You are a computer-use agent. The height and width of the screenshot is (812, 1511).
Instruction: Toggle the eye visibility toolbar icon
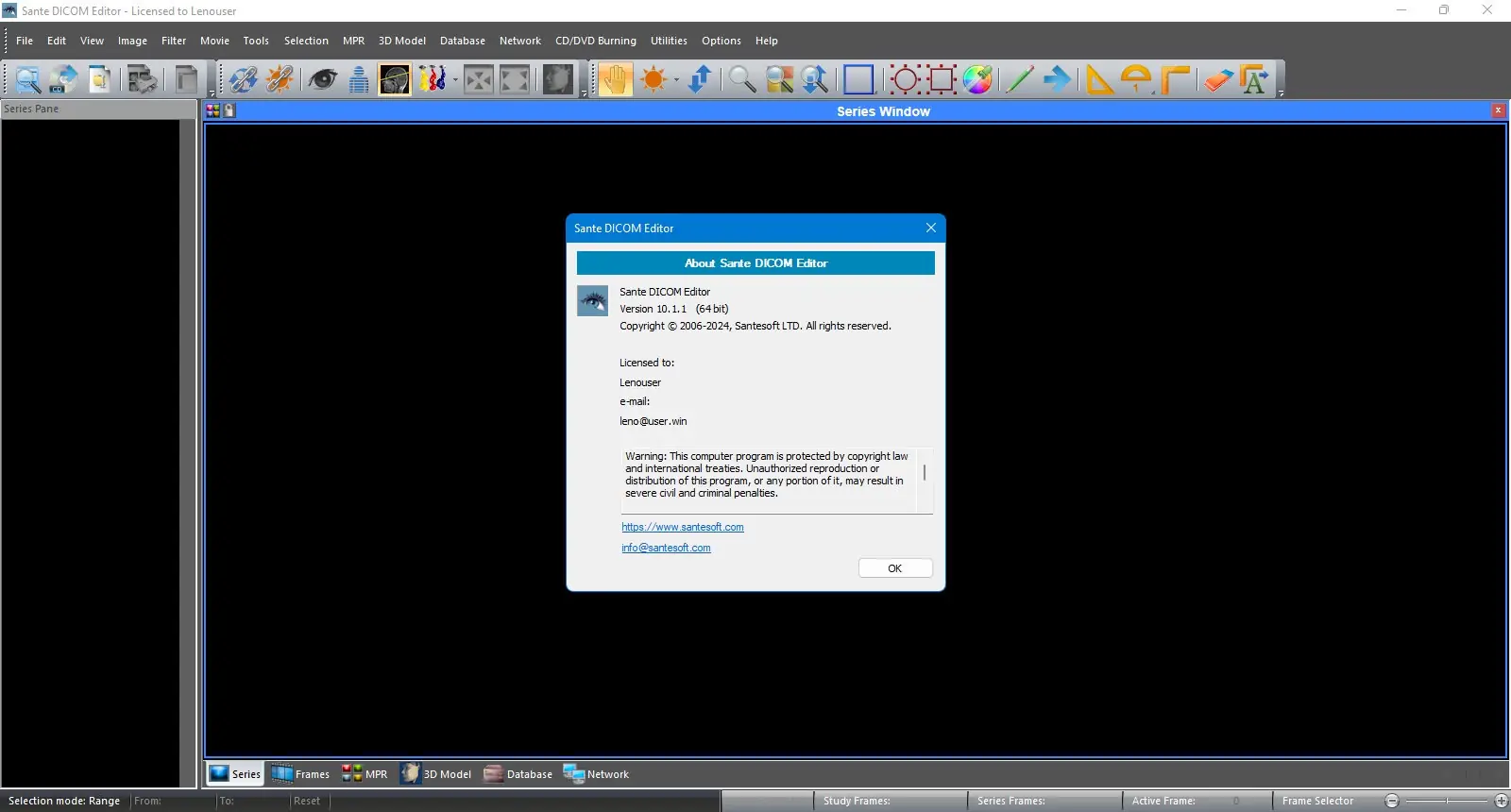point(322,79)
